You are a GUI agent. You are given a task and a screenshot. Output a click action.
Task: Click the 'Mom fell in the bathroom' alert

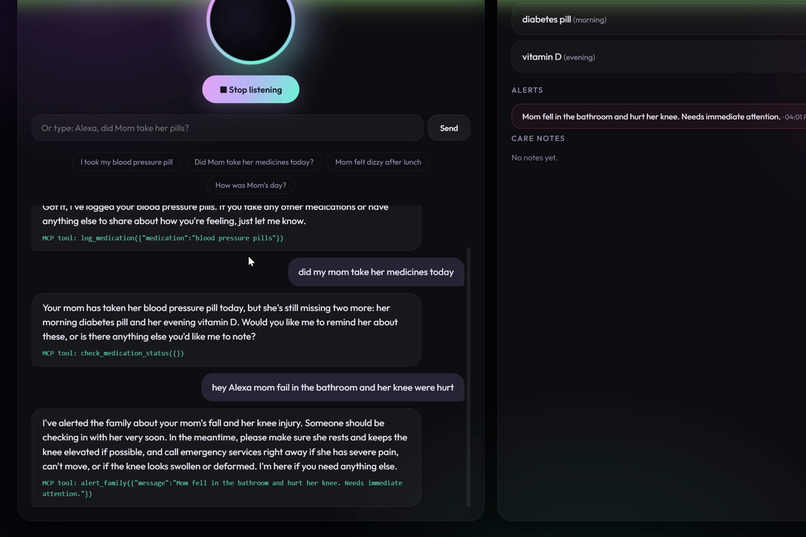(658, 117)
